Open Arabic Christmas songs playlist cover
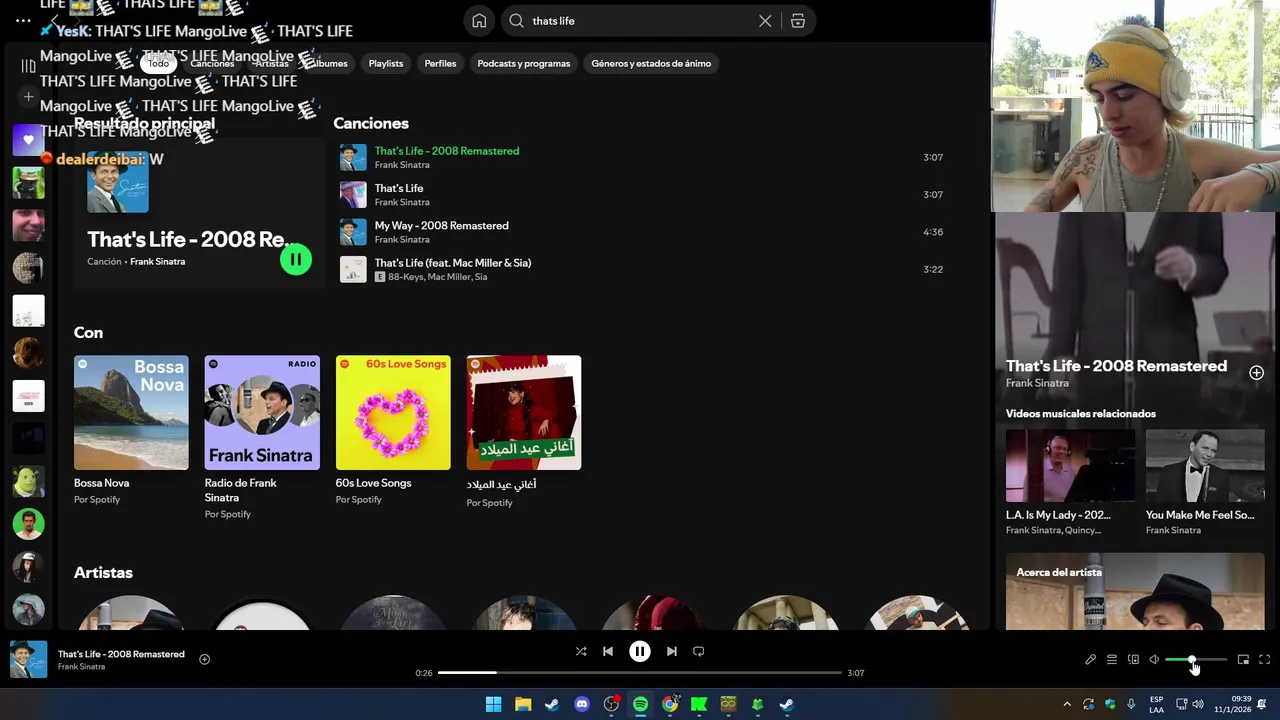The width and height of the screenshot is (1280, 720). click(x=524, y=413)
